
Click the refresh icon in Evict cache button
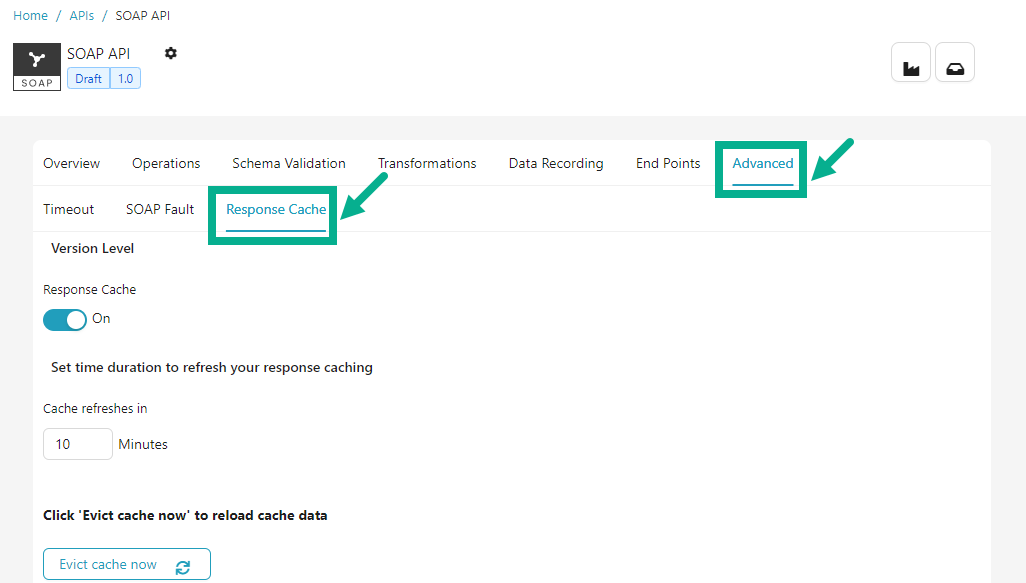182,566
